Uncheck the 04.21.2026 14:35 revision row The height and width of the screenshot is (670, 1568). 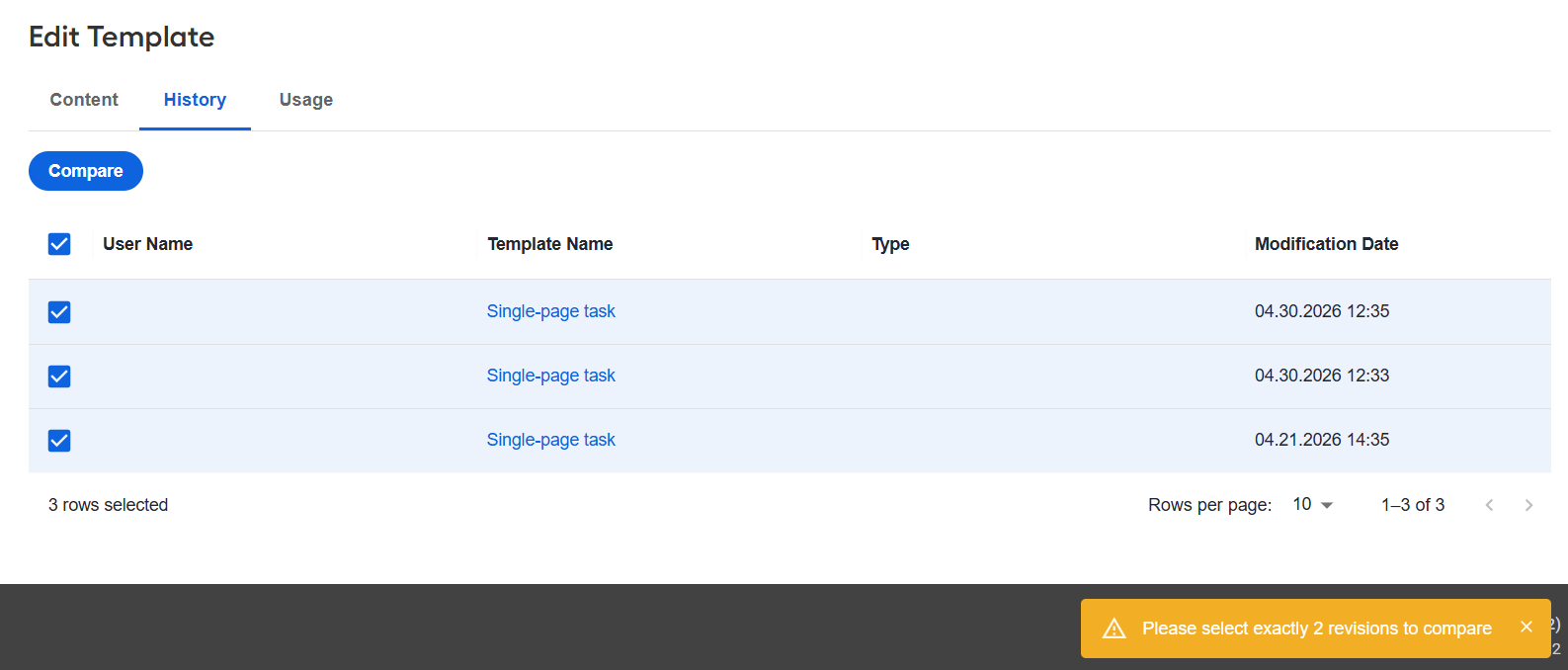(59, 441)
